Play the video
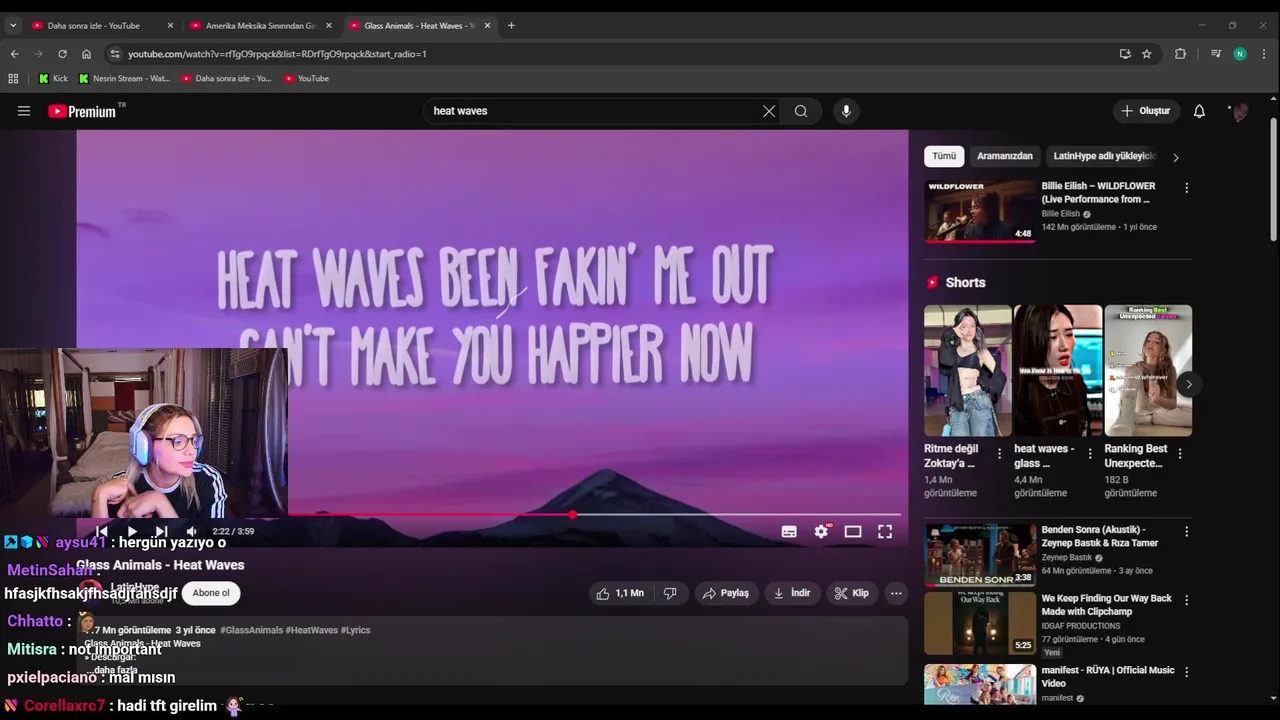 [131, 532]
